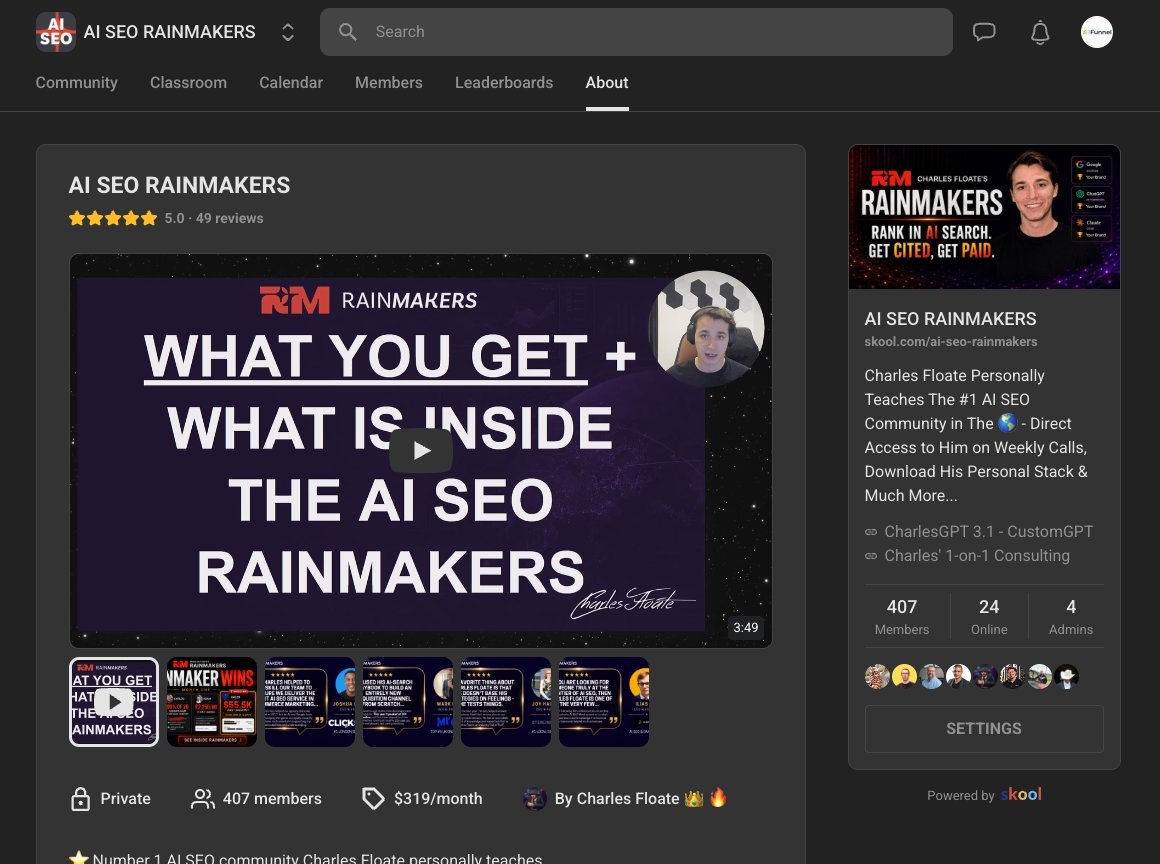Screen dimensions: 1160x864
Task: Focus the Search input field
Action: click(x=636, y=32)
